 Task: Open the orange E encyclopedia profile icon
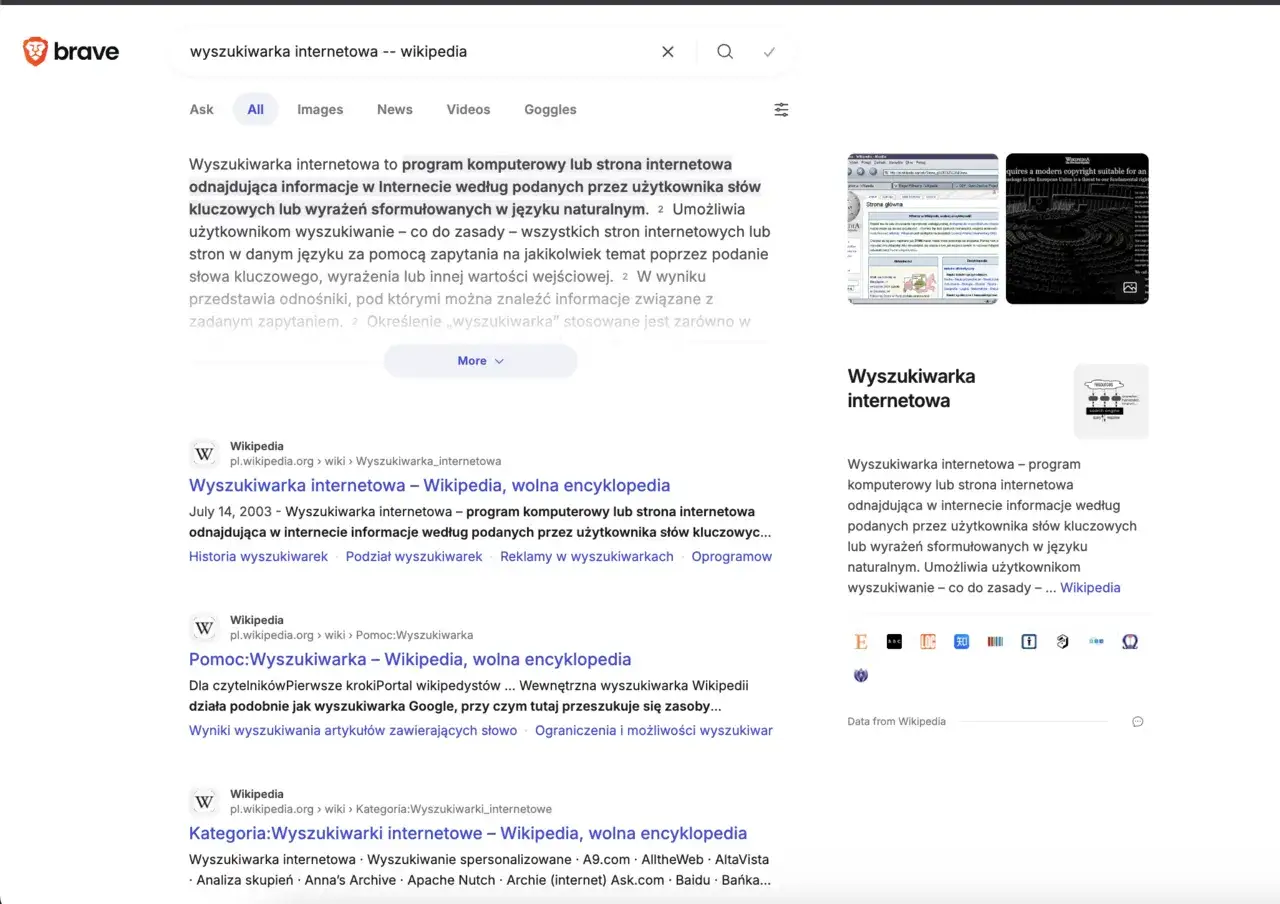(861, 642)
